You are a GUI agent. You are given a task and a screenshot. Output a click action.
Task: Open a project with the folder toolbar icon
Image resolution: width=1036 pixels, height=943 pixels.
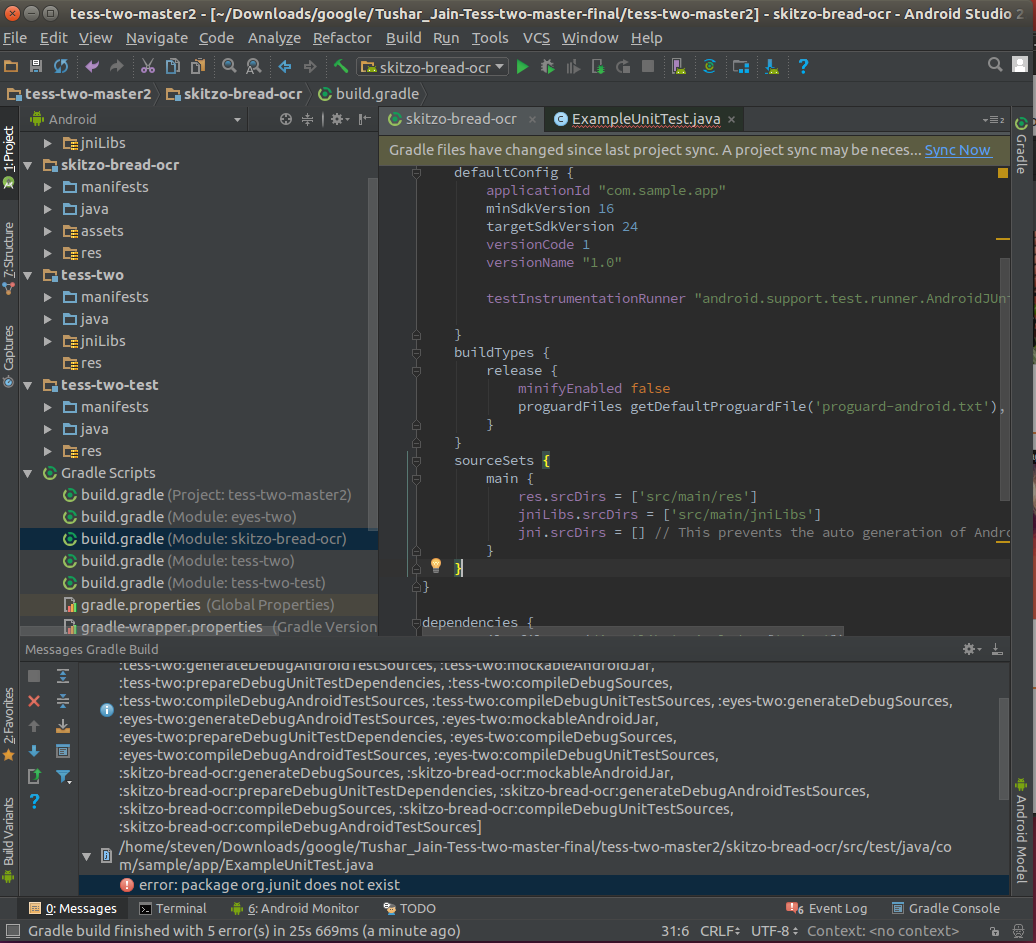coord(11,66)
